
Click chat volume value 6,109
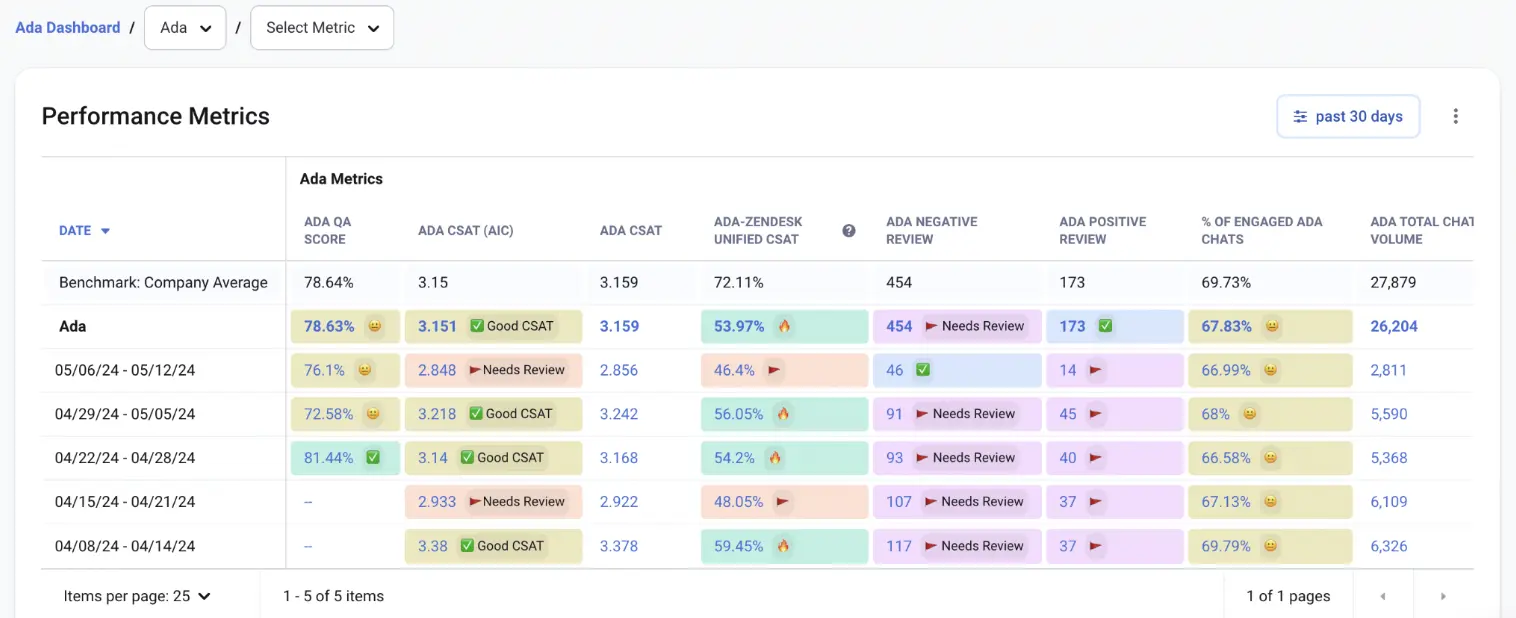pos(1389,502)
